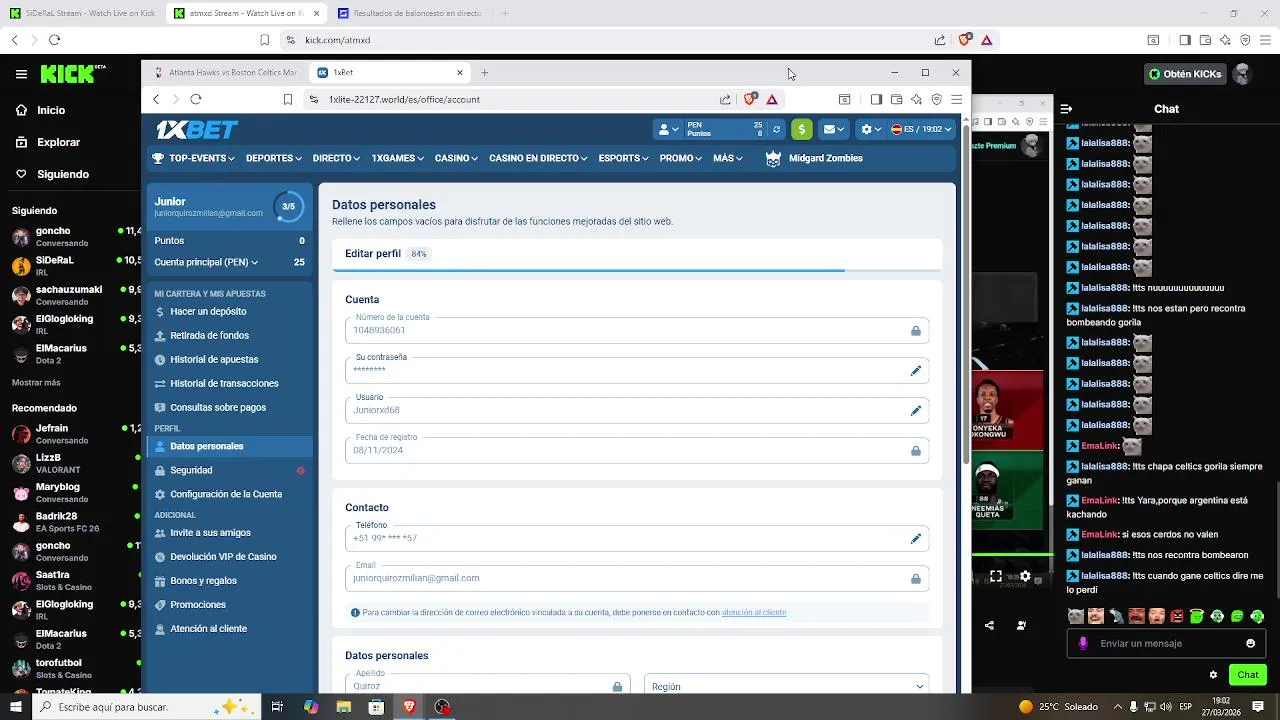Expand Cuenta principal (PEN) account selector

click(x=206, y=262)
